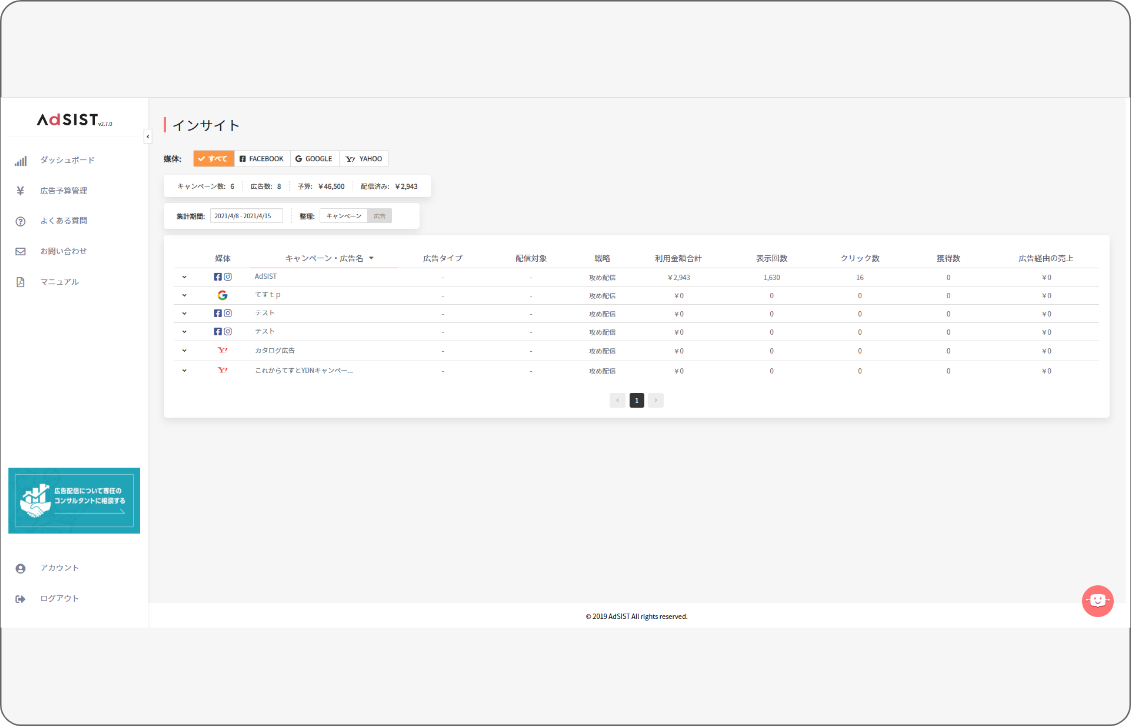Click the dashboard bar chart icon

coord(20,160)
